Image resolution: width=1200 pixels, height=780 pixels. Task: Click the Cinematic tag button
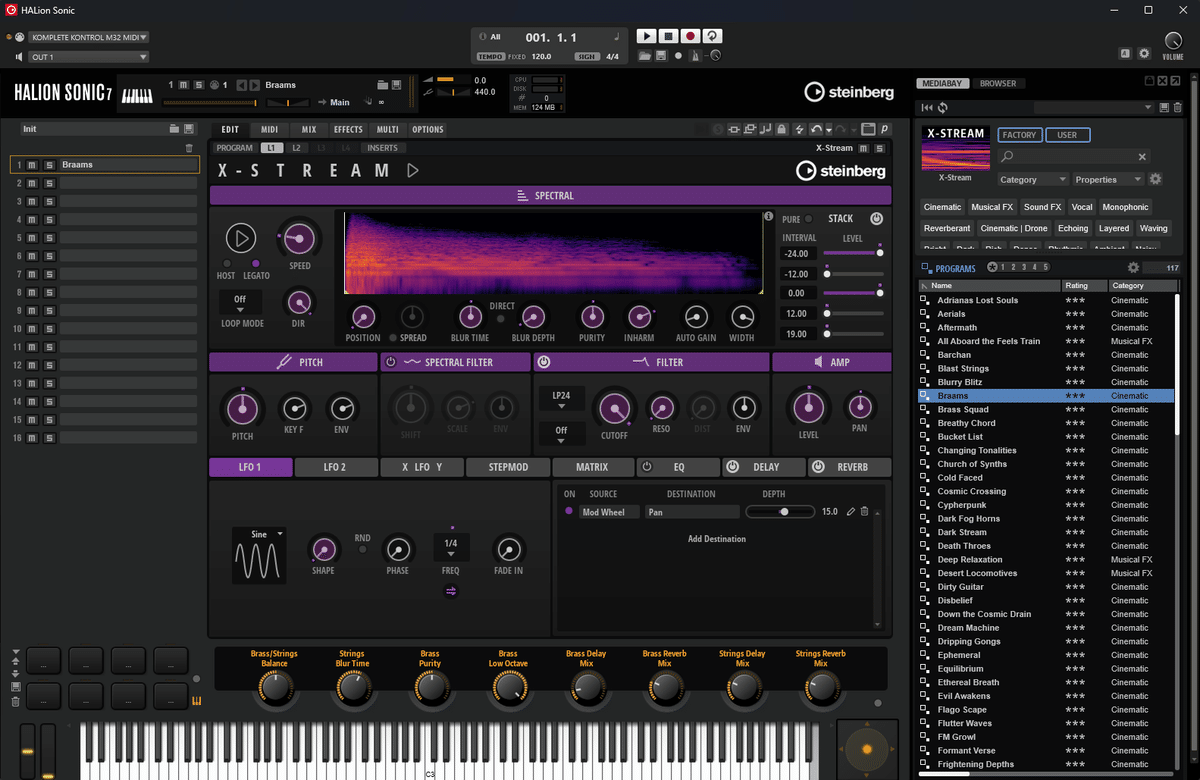(942, 207)
